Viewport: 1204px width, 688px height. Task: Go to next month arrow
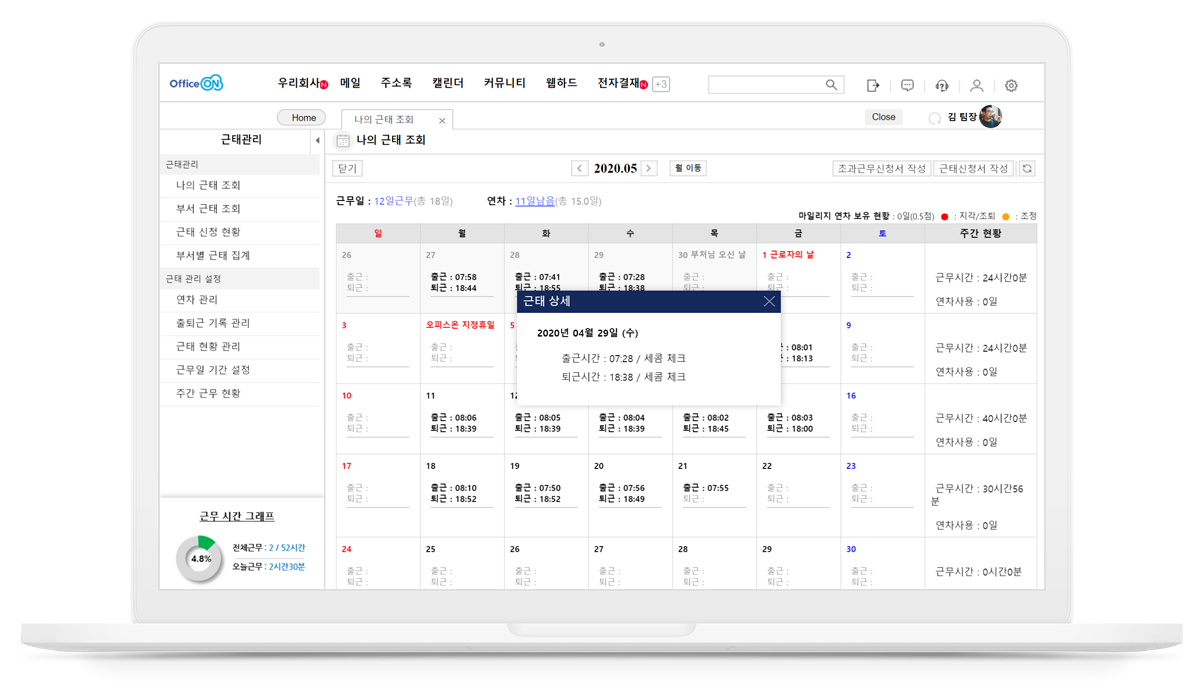click(649, 169)
